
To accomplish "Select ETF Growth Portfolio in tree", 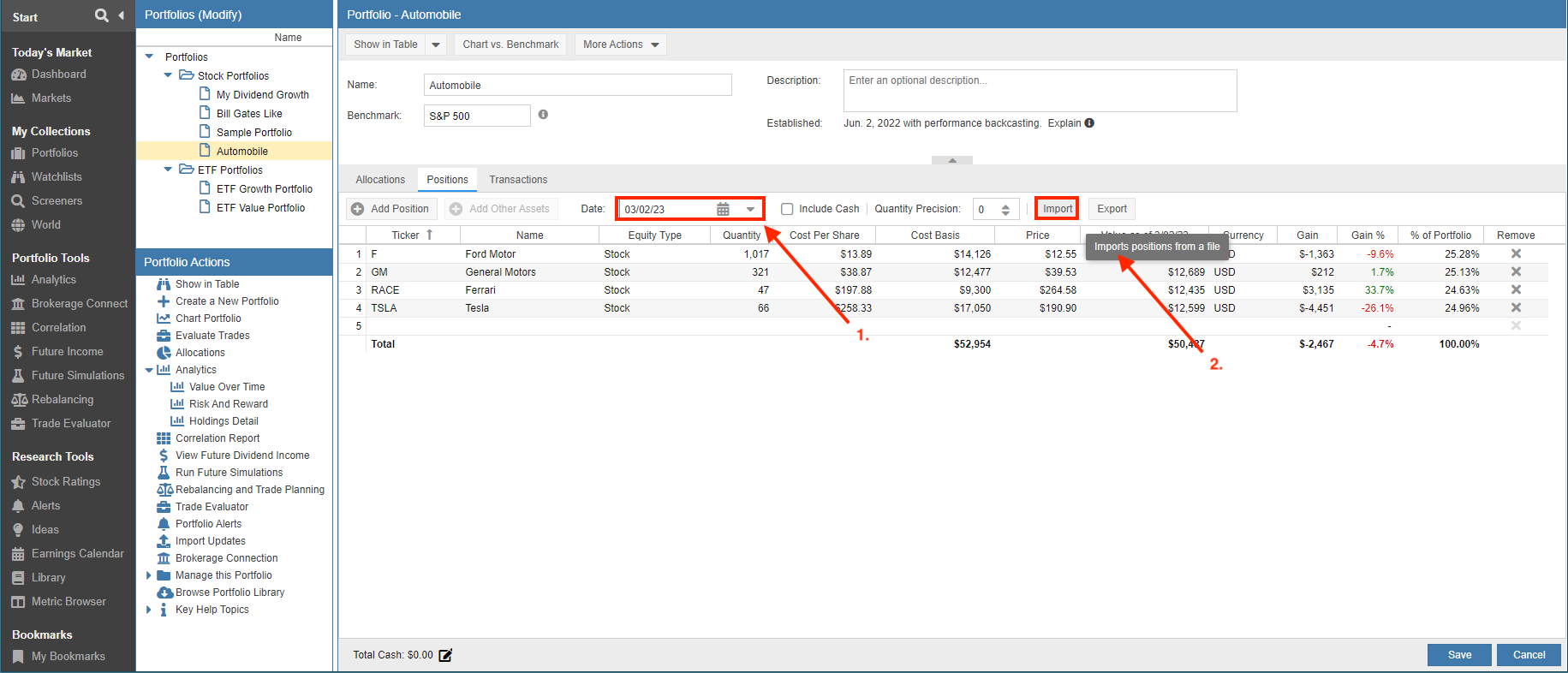I will click(264, 189).
